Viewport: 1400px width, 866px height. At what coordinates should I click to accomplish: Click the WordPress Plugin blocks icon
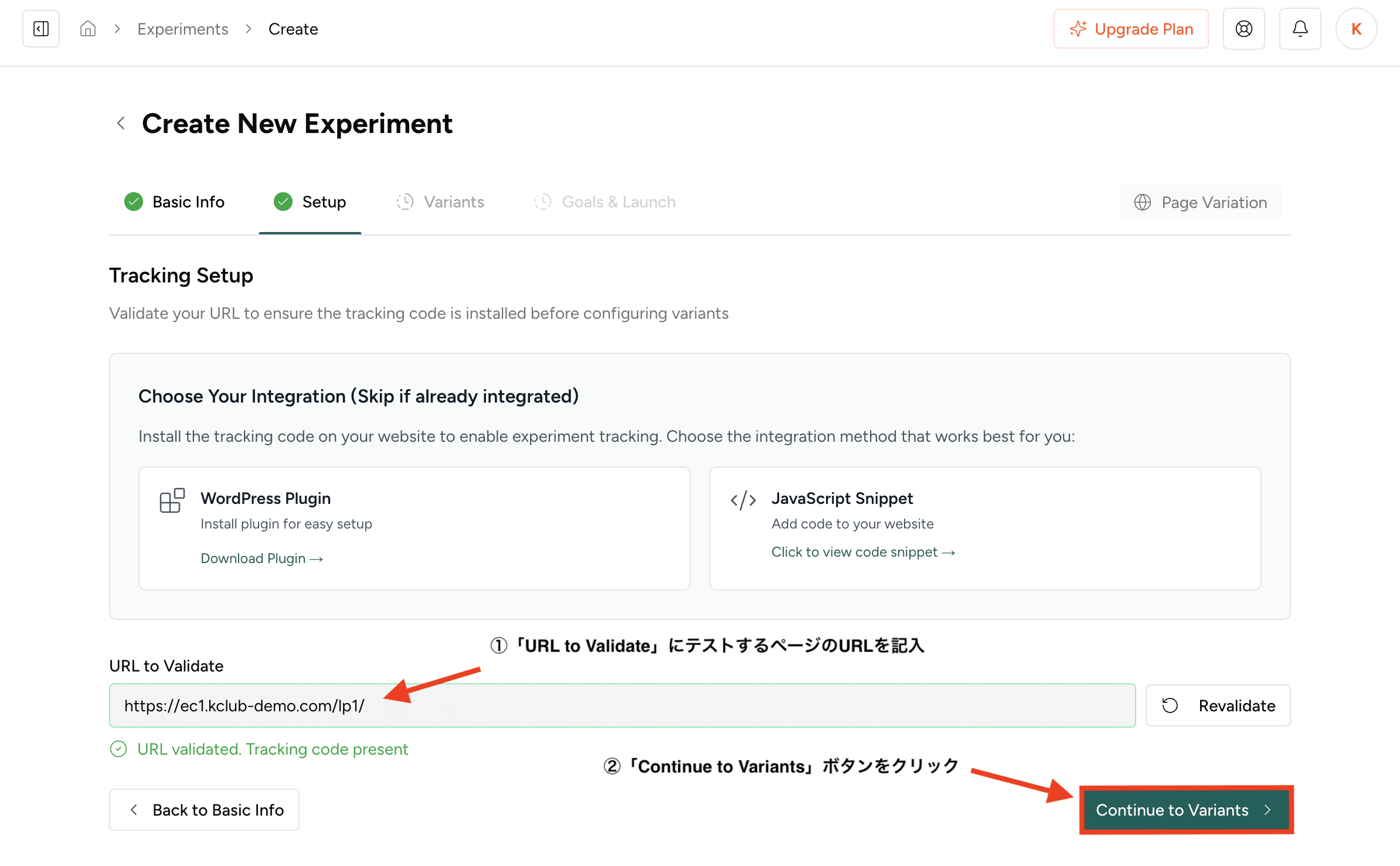coord(172,500)
